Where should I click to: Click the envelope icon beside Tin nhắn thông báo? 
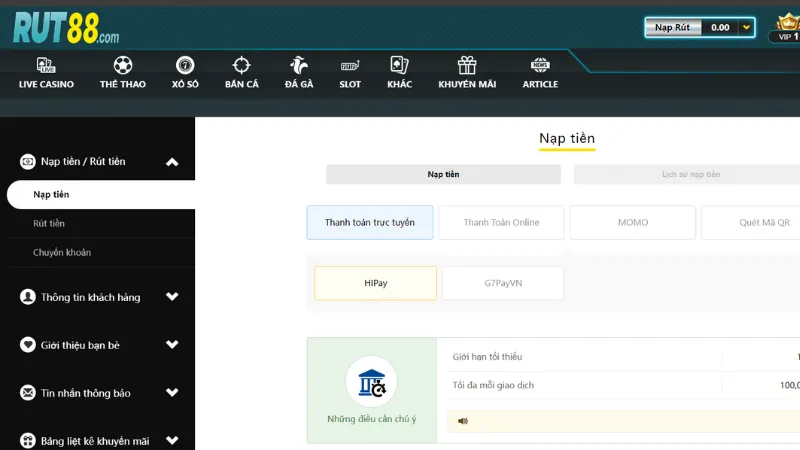click(x=28, y=393)
